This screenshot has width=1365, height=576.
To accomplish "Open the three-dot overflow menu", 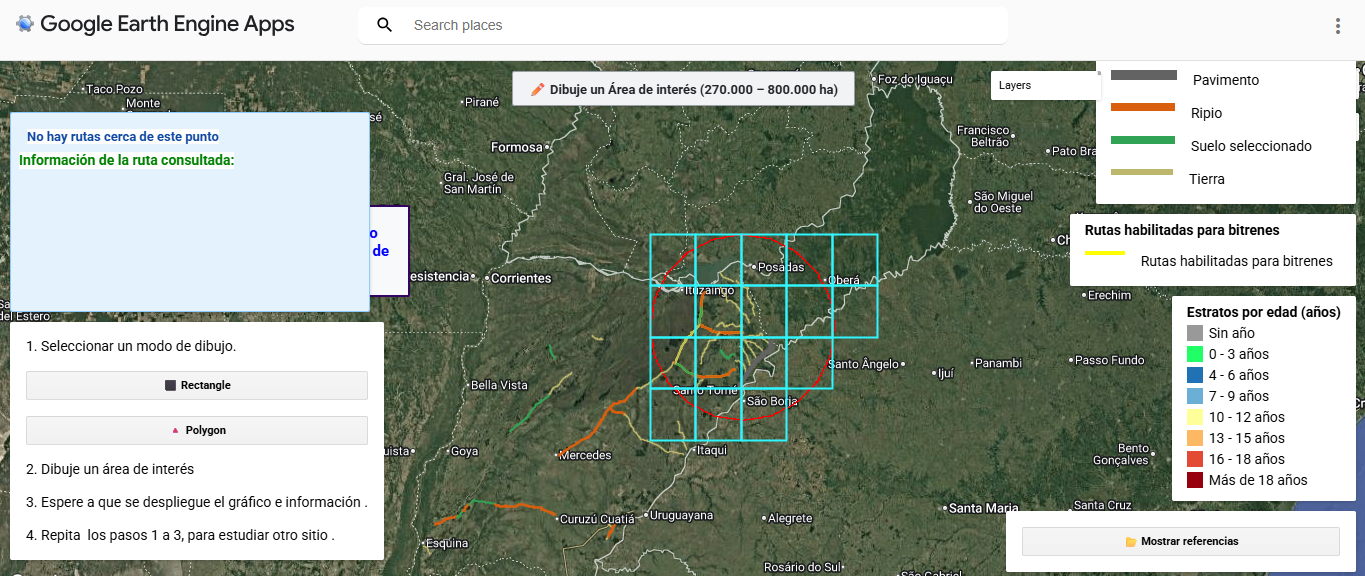I will tap(1338, 26).
